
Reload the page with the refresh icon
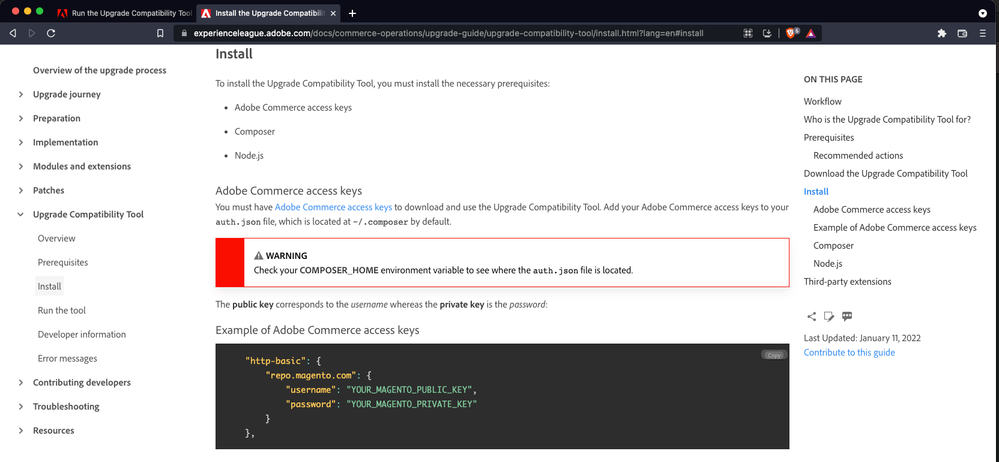pyautogui.click(x=50, y=33)
